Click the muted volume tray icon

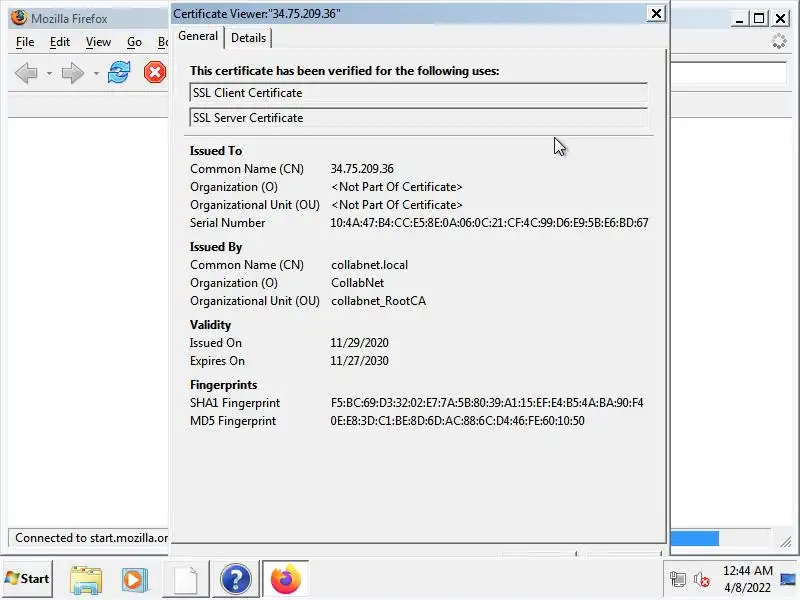pos(702,580)
